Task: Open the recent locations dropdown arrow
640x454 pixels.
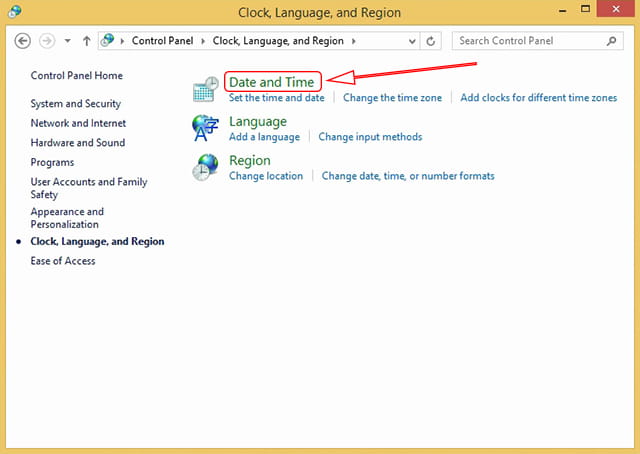Action: [x=67, y=41]
